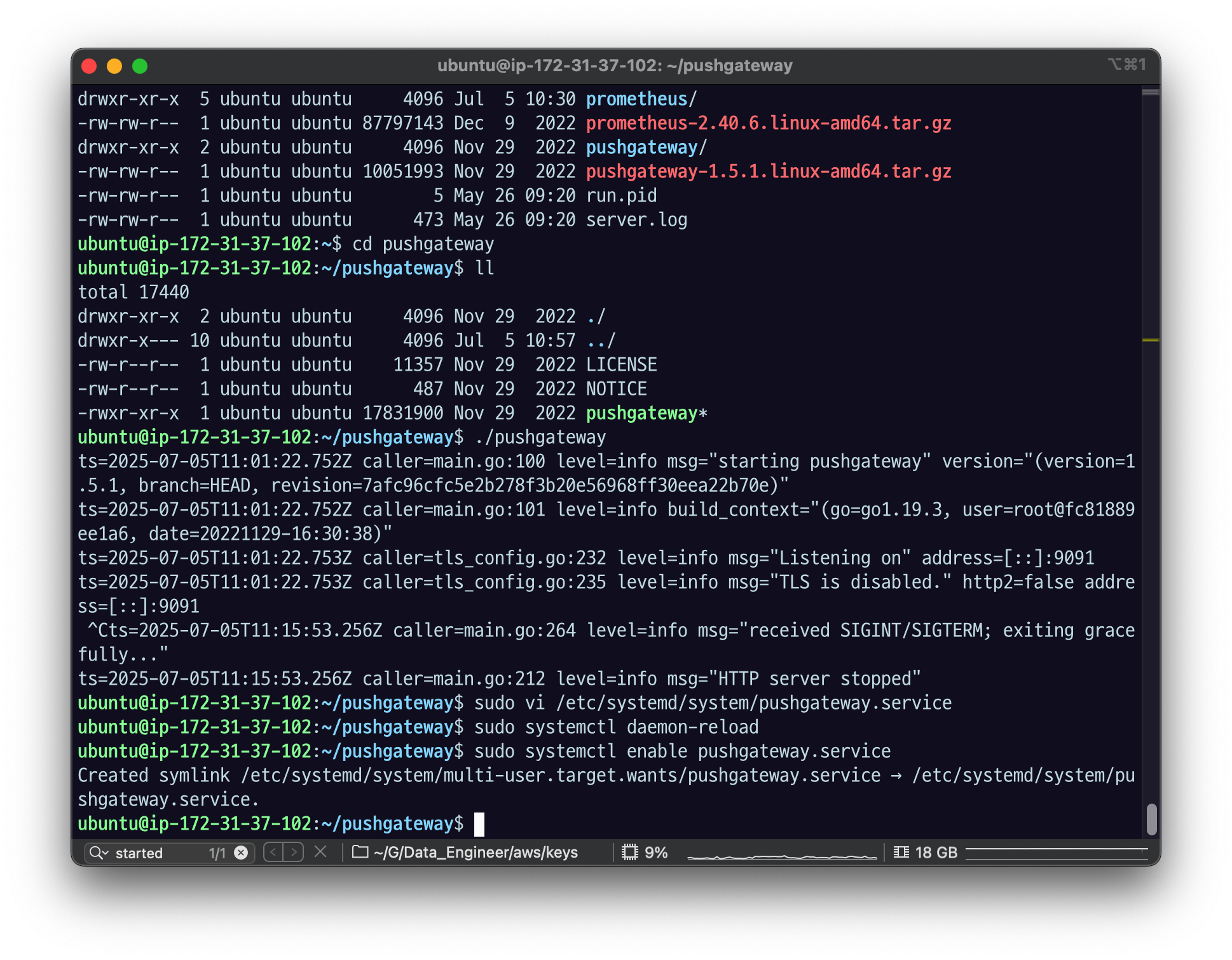Click the current directory path ~/G/Data_Engineer/aws/keys
1232x960 pixels.
[476, 852]
